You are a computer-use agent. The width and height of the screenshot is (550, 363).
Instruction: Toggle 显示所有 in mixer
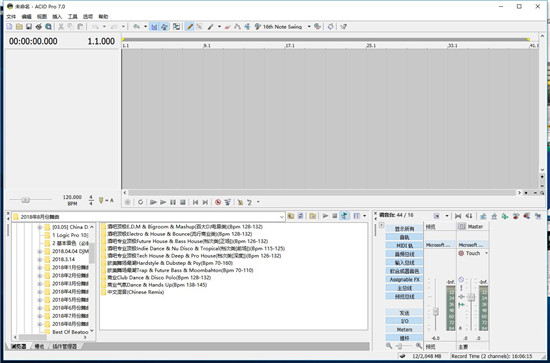coord(404,229)
